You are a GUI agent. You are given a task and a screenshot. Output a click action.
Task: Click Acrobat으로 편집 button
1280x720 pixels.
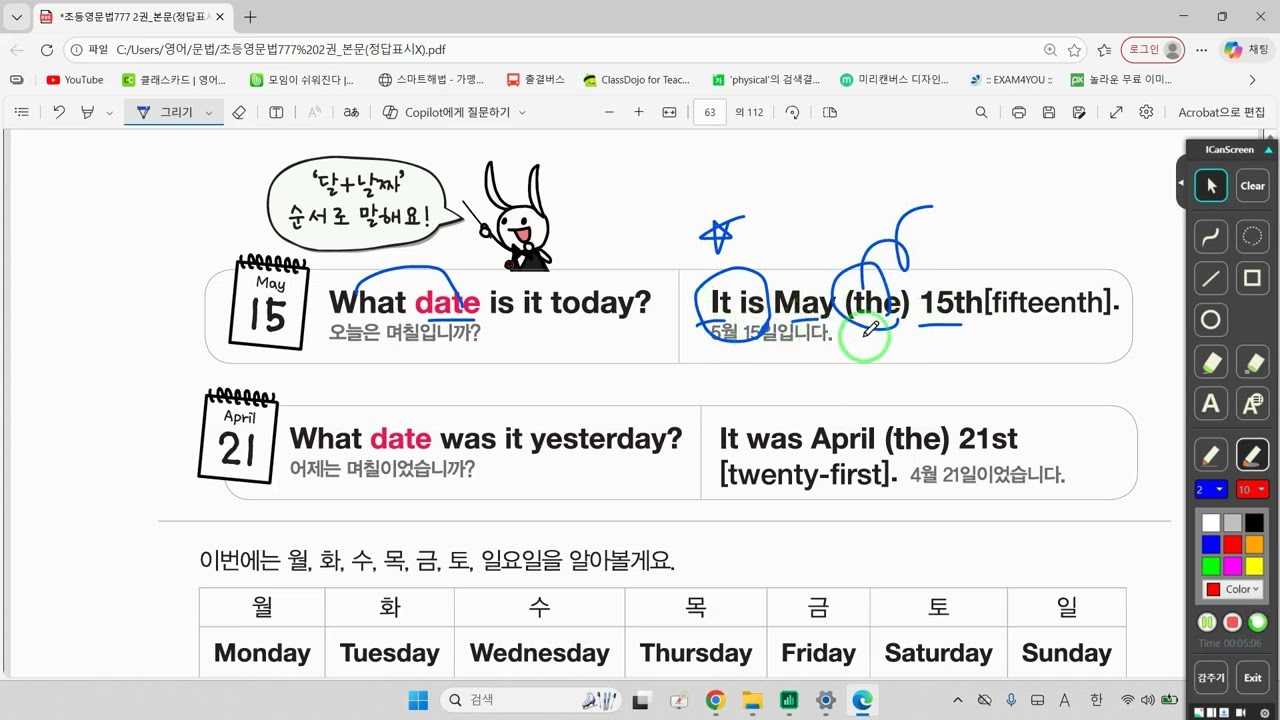pyautogui.click(x=1221, y=113)
